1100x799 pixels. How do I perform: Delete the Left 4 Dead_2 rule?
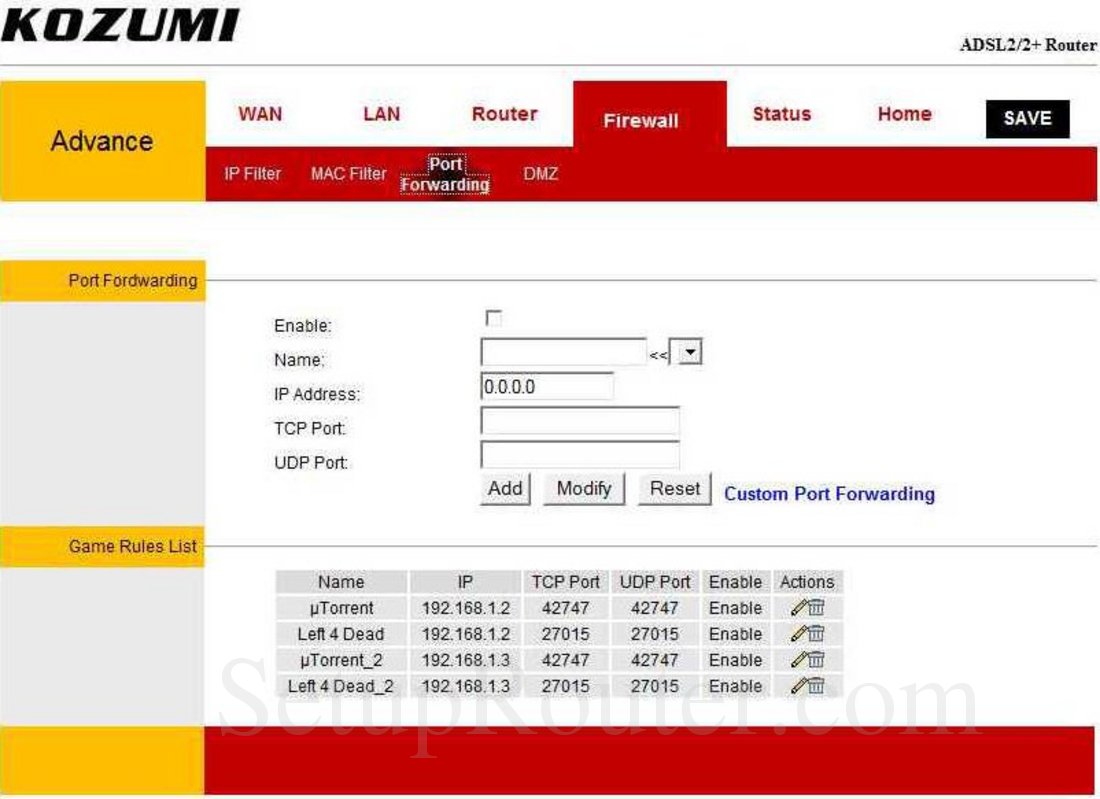click(816, 687)
